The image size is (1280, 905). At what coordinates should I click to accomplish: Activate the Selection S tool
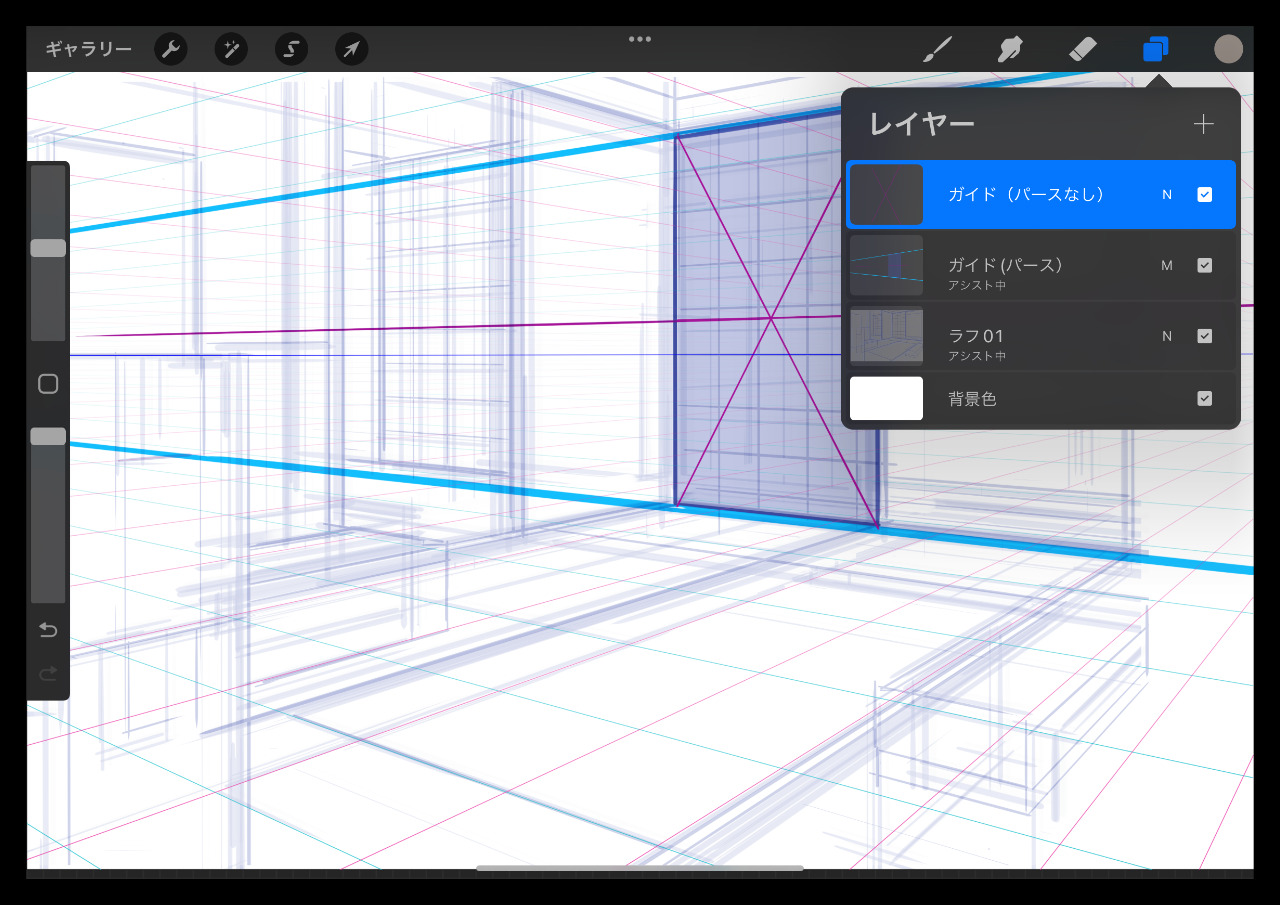pyautogui.click(x=291, y=48)
